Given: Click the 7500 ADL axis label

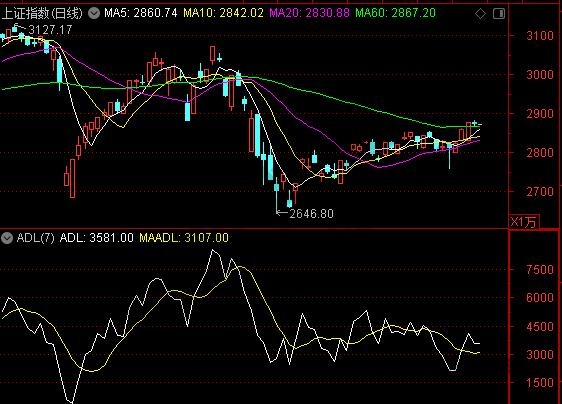Looking at the screenshot, I should [x=540, y=270].
